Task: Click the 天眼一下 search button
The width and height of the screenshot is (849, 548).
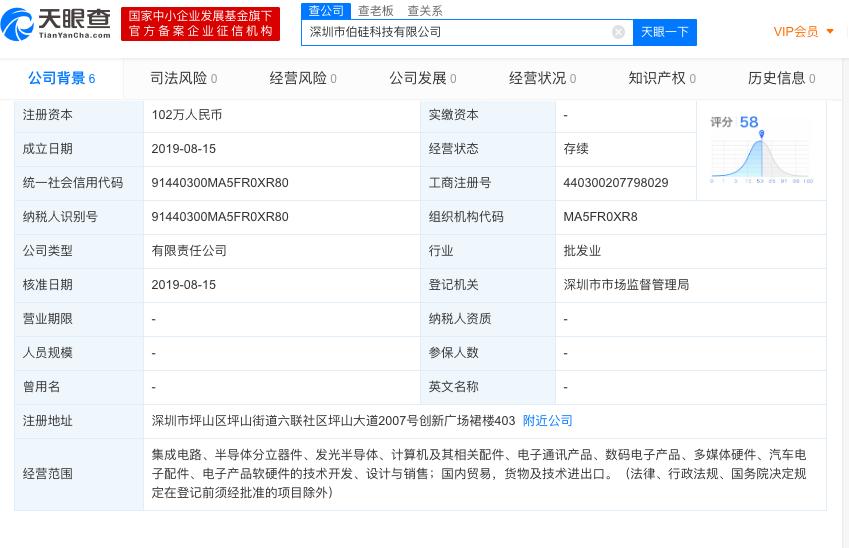Action: (664, 32)
